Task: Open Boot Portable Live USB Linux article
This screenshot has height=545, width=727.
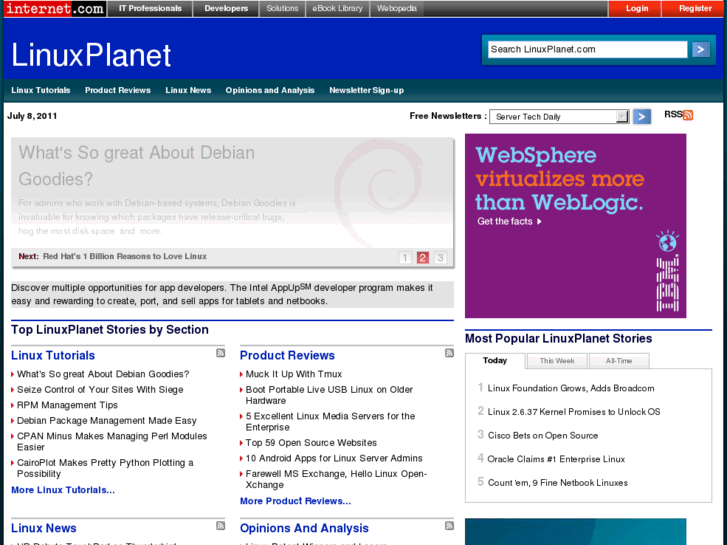Action: coord(329,395)
